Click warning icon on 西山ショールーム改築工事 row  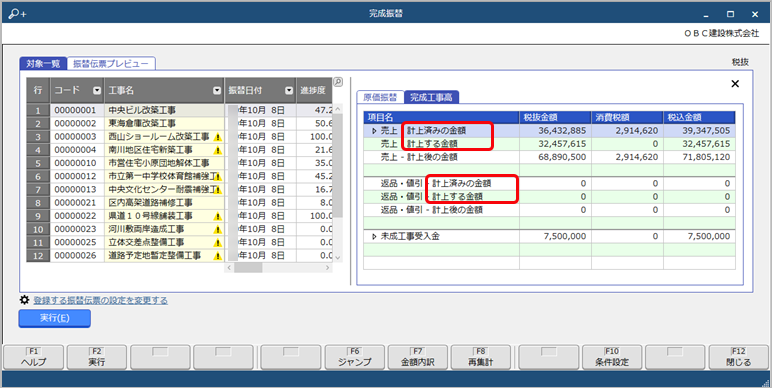coord(218,137)
